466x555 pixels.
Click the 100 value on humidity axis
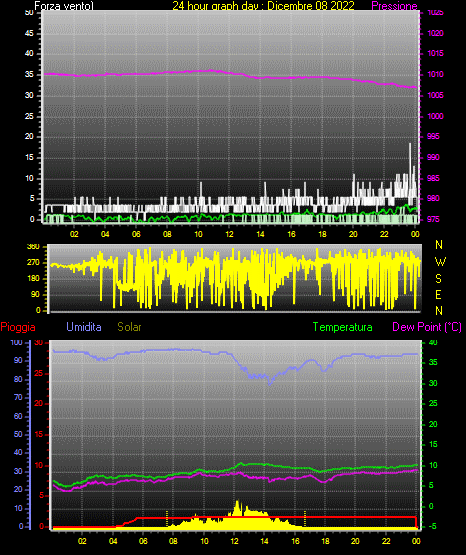[16, 342]
